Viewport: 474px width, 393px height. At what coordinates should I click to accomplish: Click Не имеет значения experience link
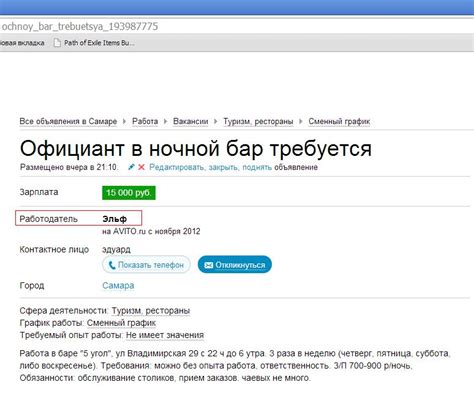click(165, 335)
